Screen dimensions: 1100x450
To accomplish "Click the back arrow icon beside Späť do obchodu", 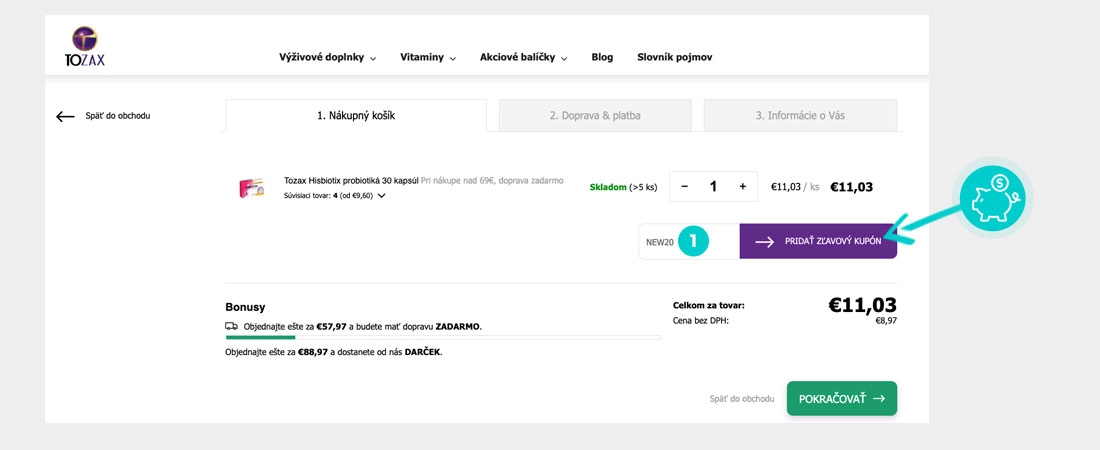I will [x=65, y=117].
